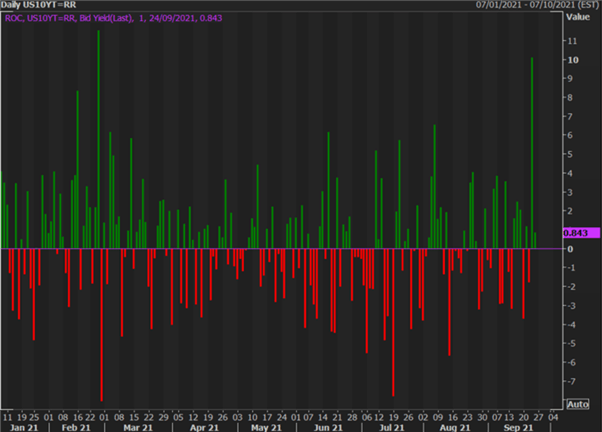Click the Apr 21 month label
The image size is (602, 432).
[x=204, y=427]
